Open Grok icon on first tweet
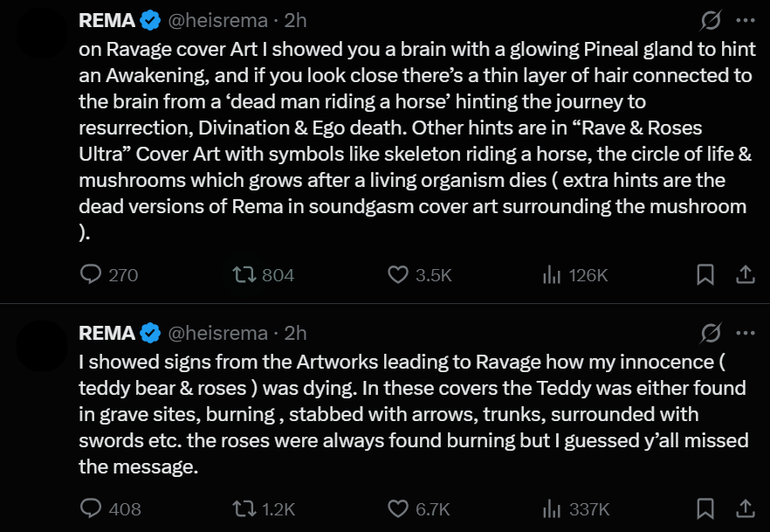The image size is (770, 532). click(x=712, y=20)
